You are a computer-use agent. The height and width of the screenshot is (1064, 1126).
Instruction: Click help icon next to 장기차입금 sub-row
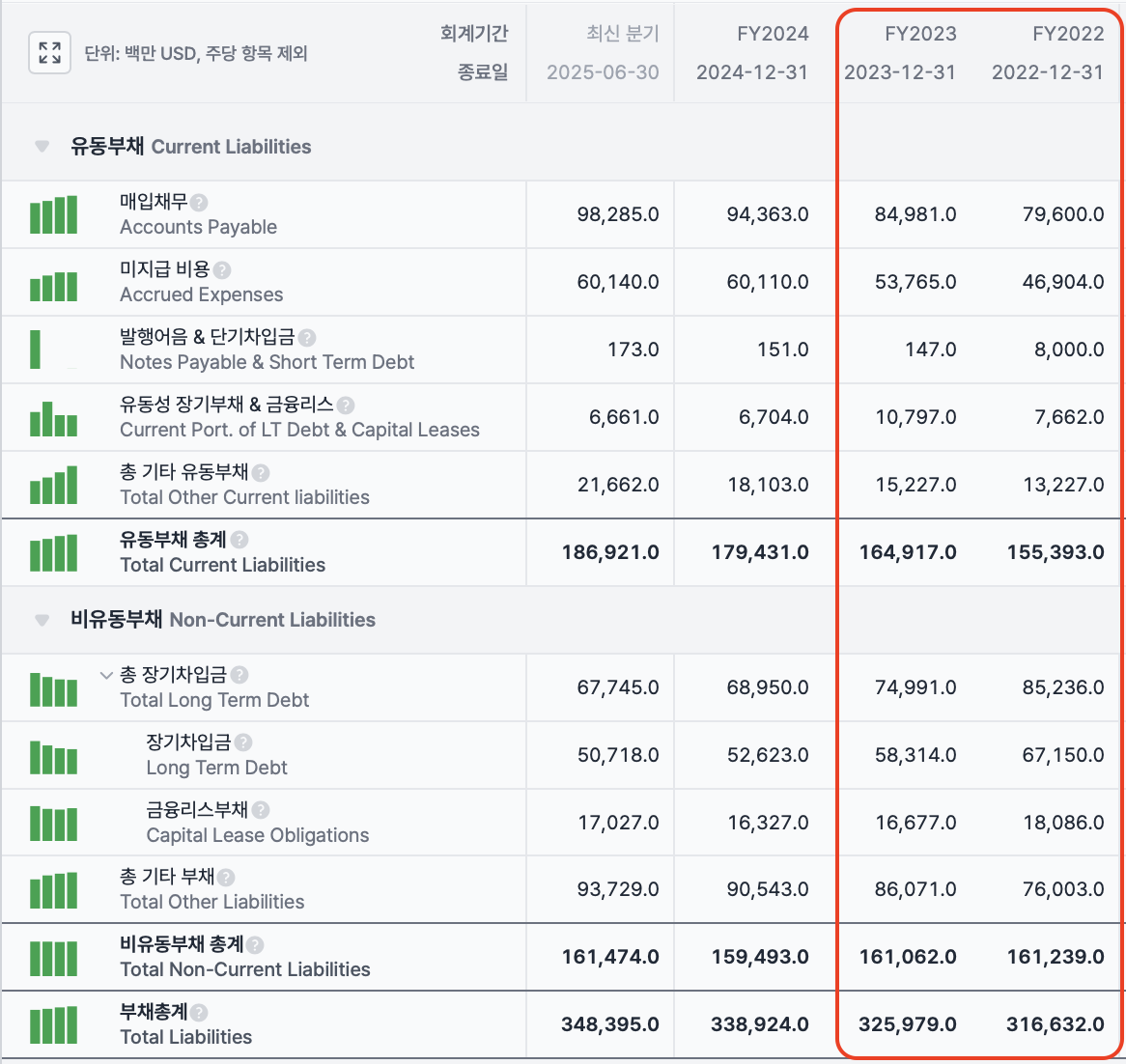click(243, 743)
